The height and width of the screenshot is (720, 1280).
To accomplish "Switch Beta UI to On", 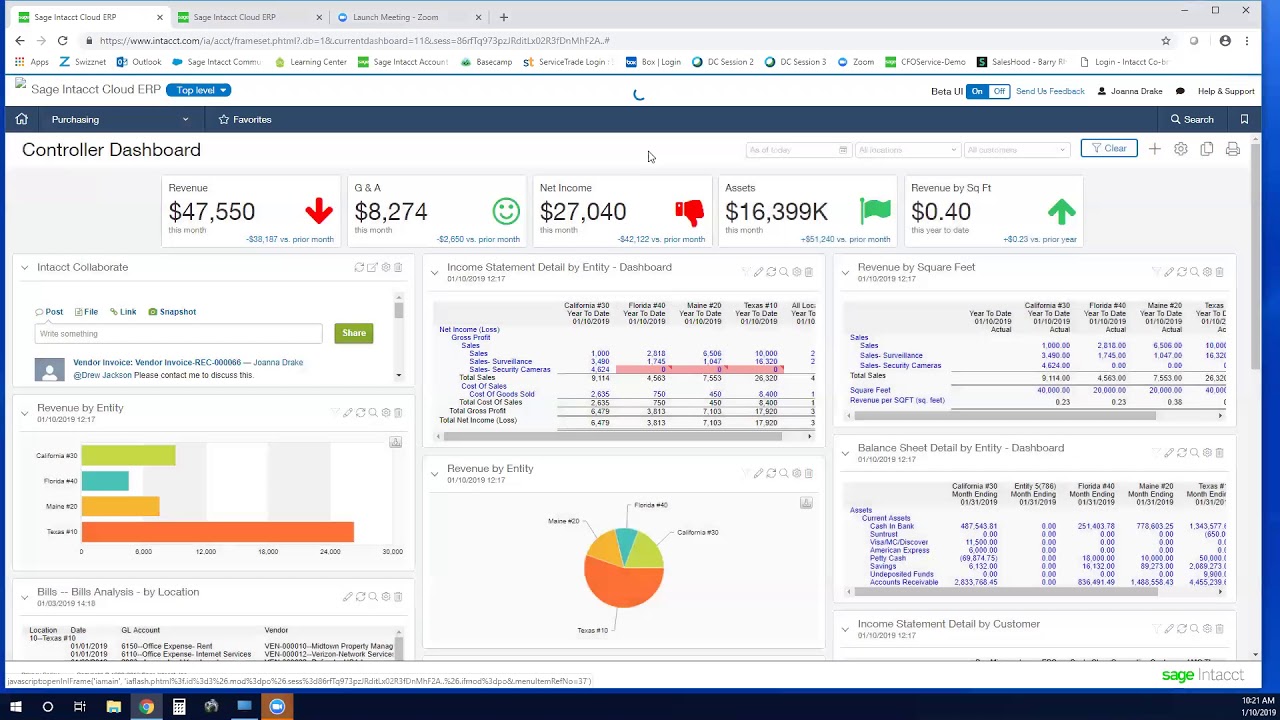I will (978, 91).
